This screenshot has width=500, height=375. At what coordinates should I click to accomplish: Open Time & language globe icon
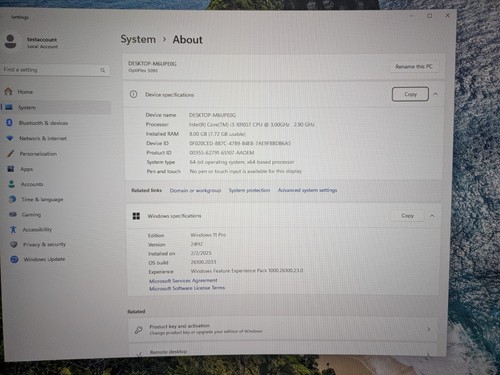(12, 199)
